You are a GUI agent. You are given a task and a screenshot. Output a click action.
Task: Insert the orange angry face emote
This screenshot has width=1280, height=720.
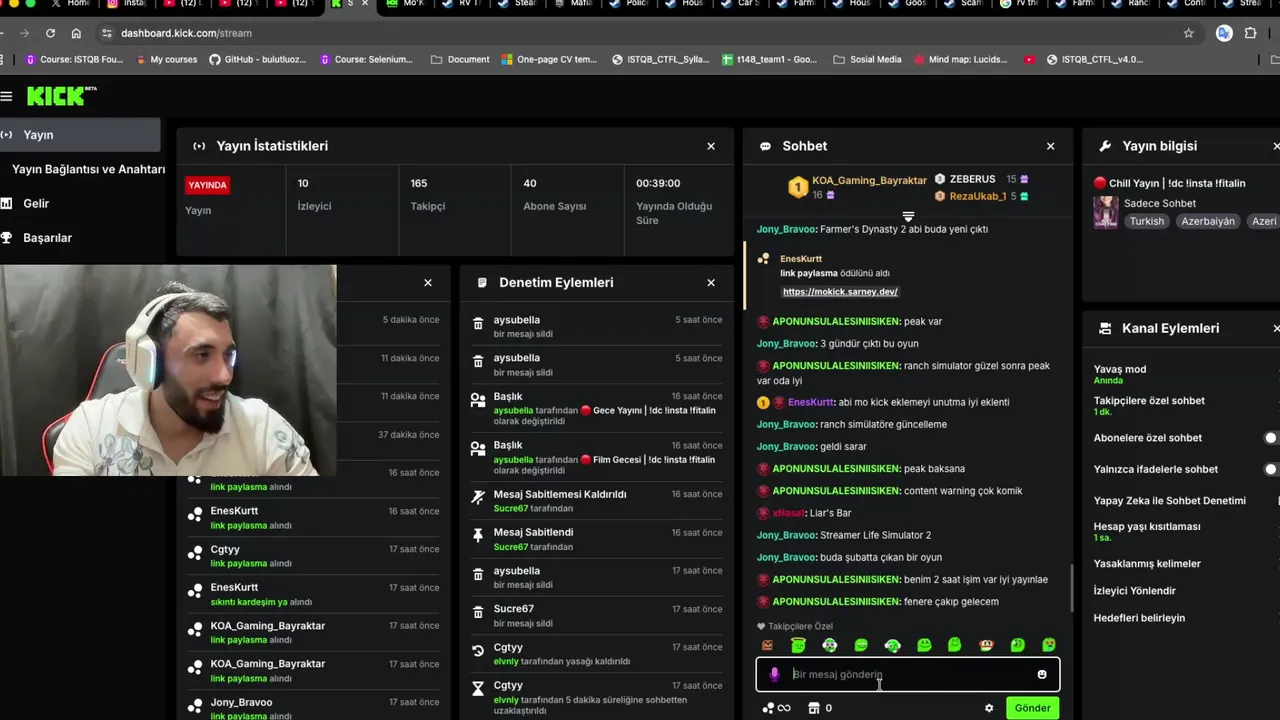[x=767, y=645]
